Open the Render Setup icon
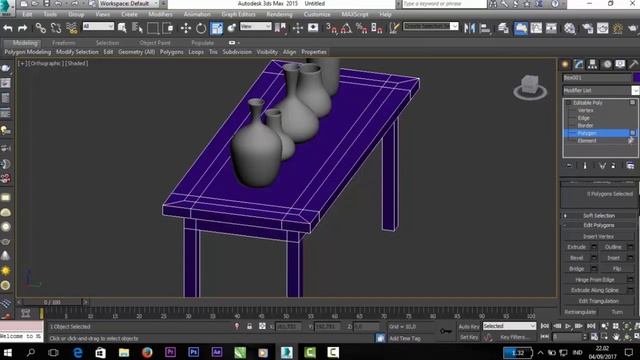The height and width of the screenshot is (360, 640). coord(587,28)
